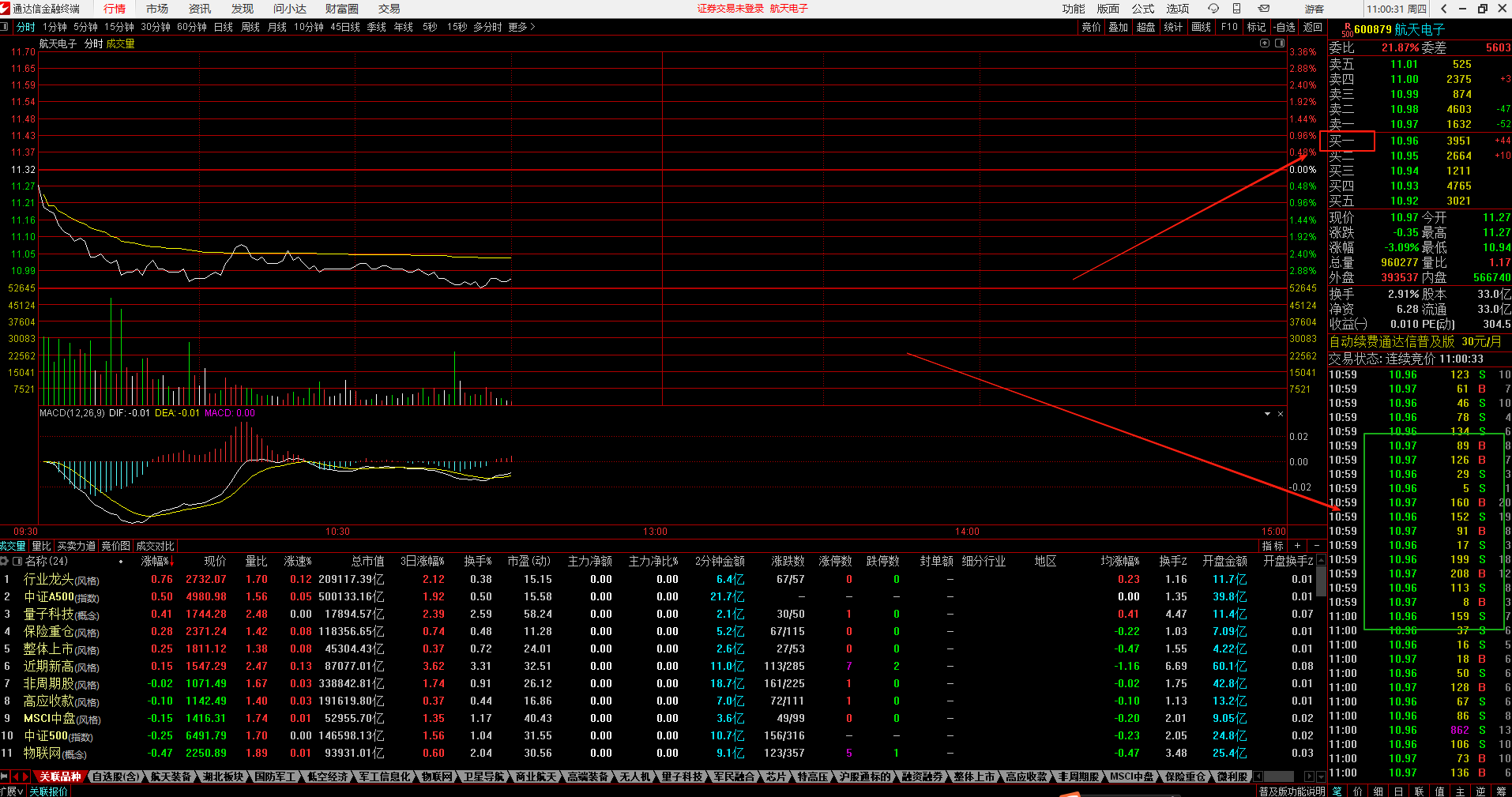This screenshot has width=1512, height=797.
Task: Open 普及版功能说明 link
Action: (x=1292, y=791)
